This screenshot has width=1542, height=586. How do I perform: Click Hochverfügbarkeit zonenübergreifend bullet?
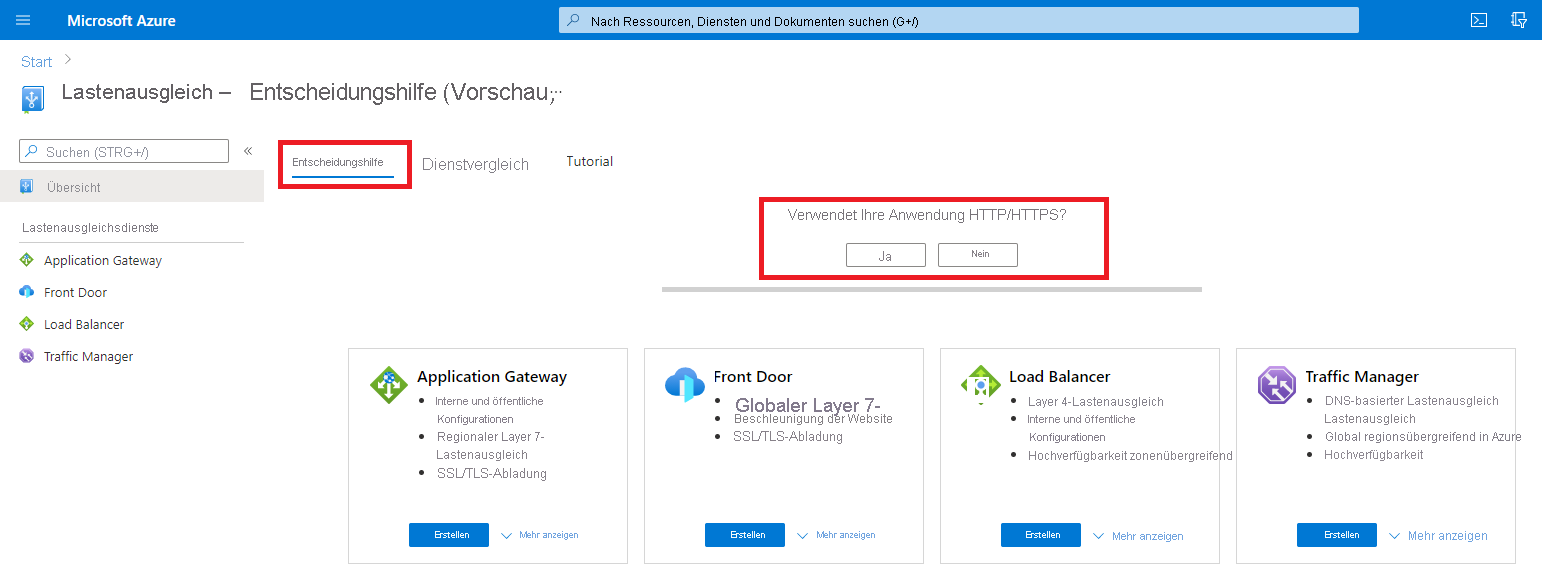click(1130, 456)
